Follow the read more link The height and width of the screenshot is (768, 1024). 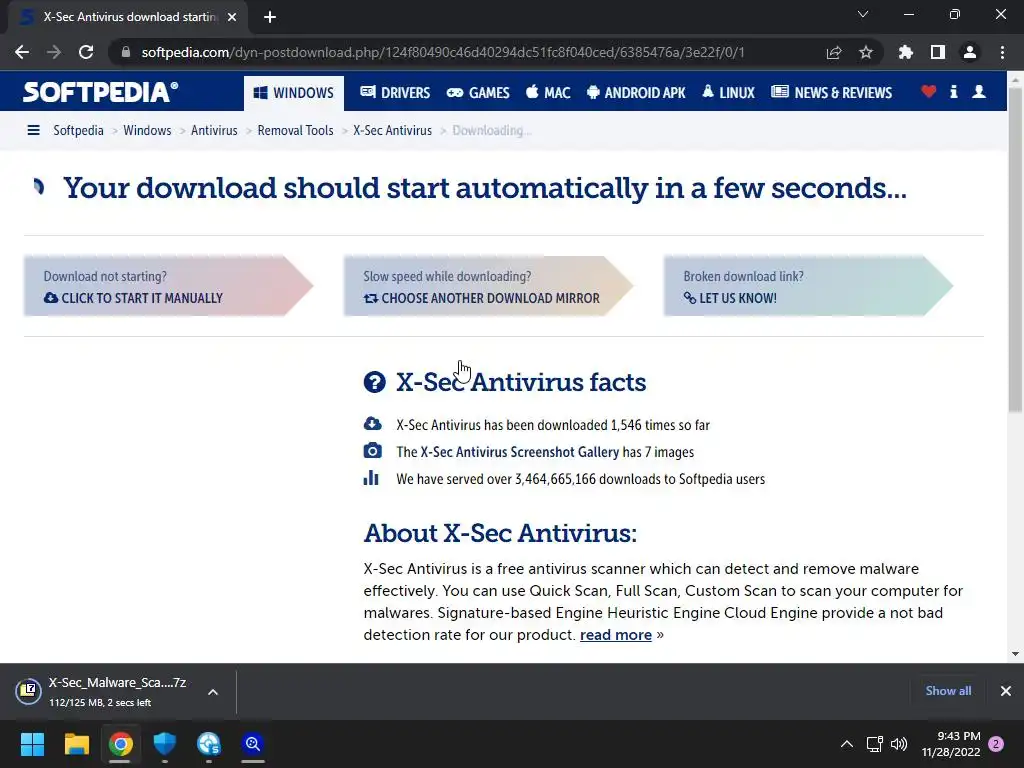click(x=616, y=635)
